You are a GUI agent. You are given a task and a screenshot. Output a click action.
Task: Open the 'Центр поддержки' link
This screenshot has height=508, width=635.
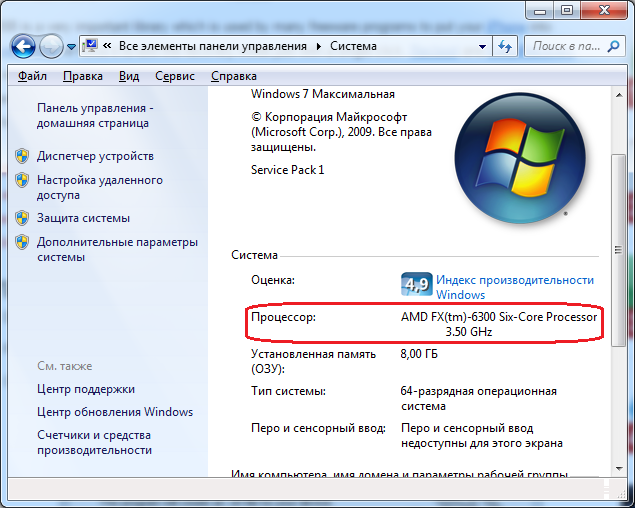coord(86,389)
